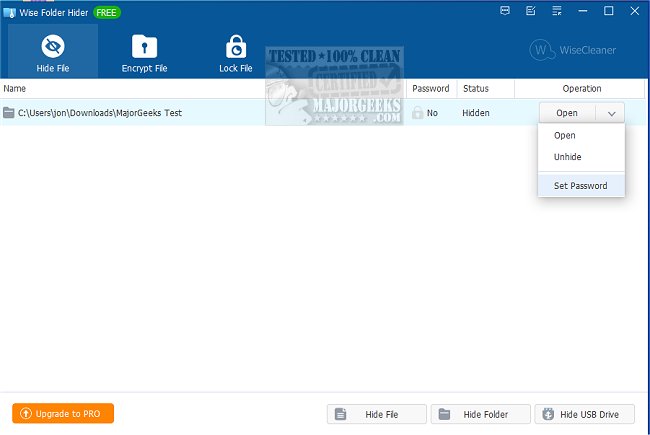Sort by the Name column header
The height and width of the screenshot is (435, 650).
(x=203, y=88)
